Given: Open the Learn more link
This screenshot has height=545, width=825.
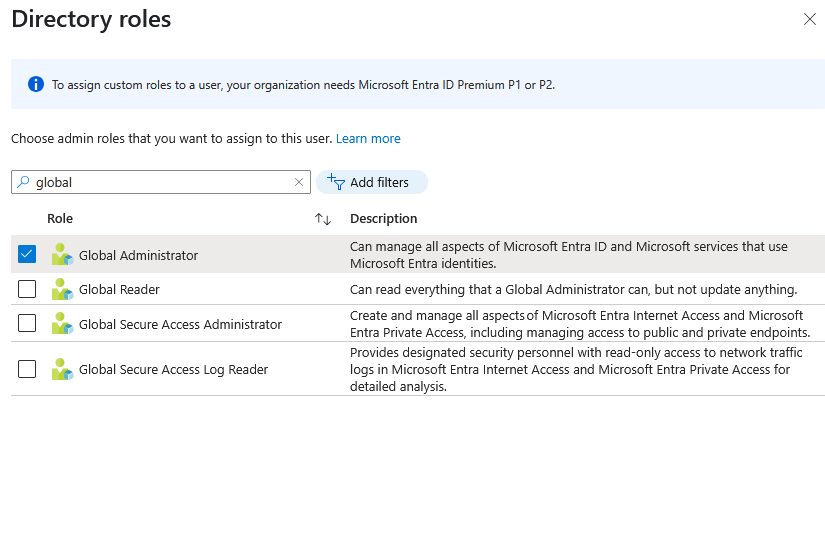Looking at the screenshot, I should point(368,139).
